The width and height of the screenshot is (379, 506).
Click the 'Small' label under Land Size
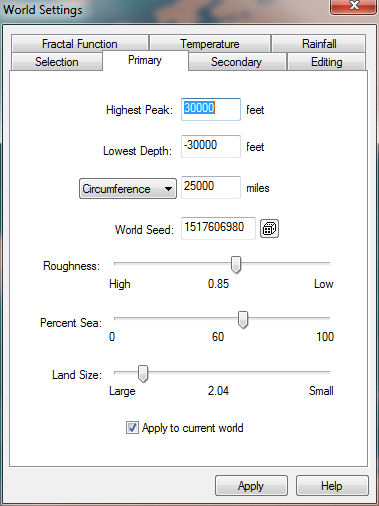321,391
